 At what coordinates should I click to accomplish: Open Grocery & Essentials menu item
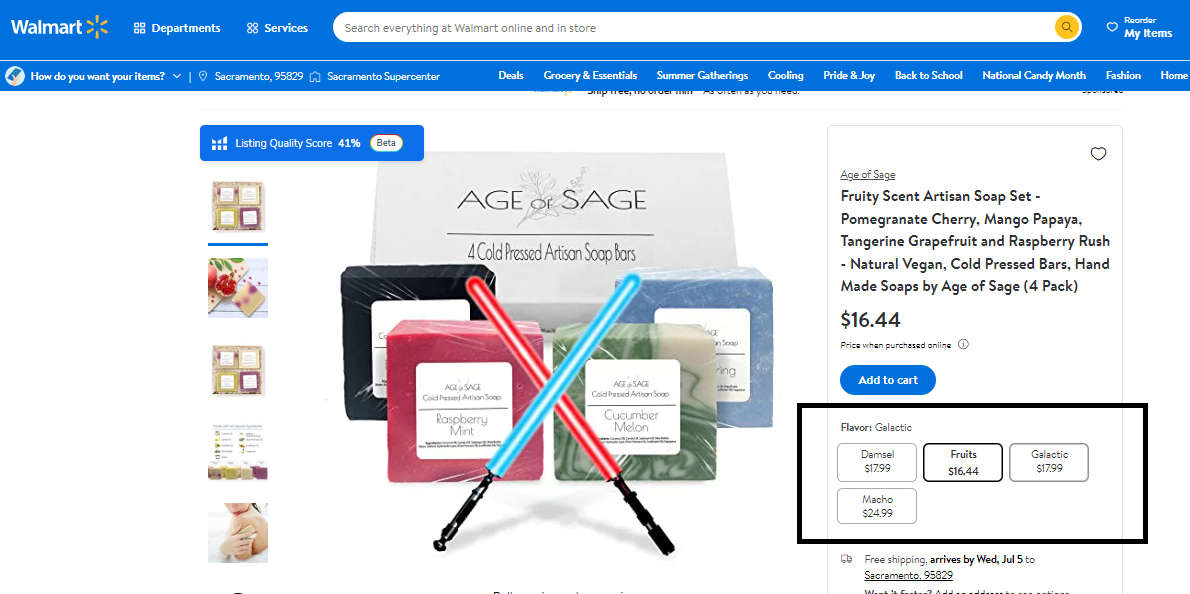tap(590, 75)
